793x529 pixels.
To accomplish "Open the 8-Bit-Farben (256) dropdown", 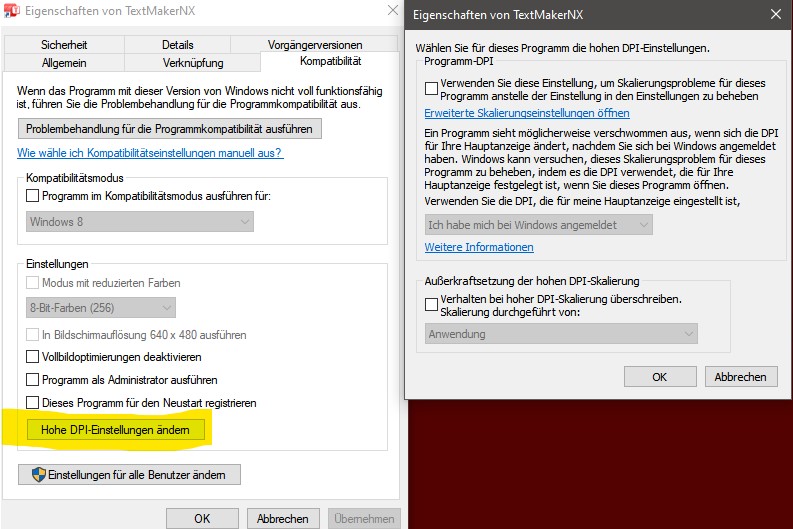I will point(101,307).
